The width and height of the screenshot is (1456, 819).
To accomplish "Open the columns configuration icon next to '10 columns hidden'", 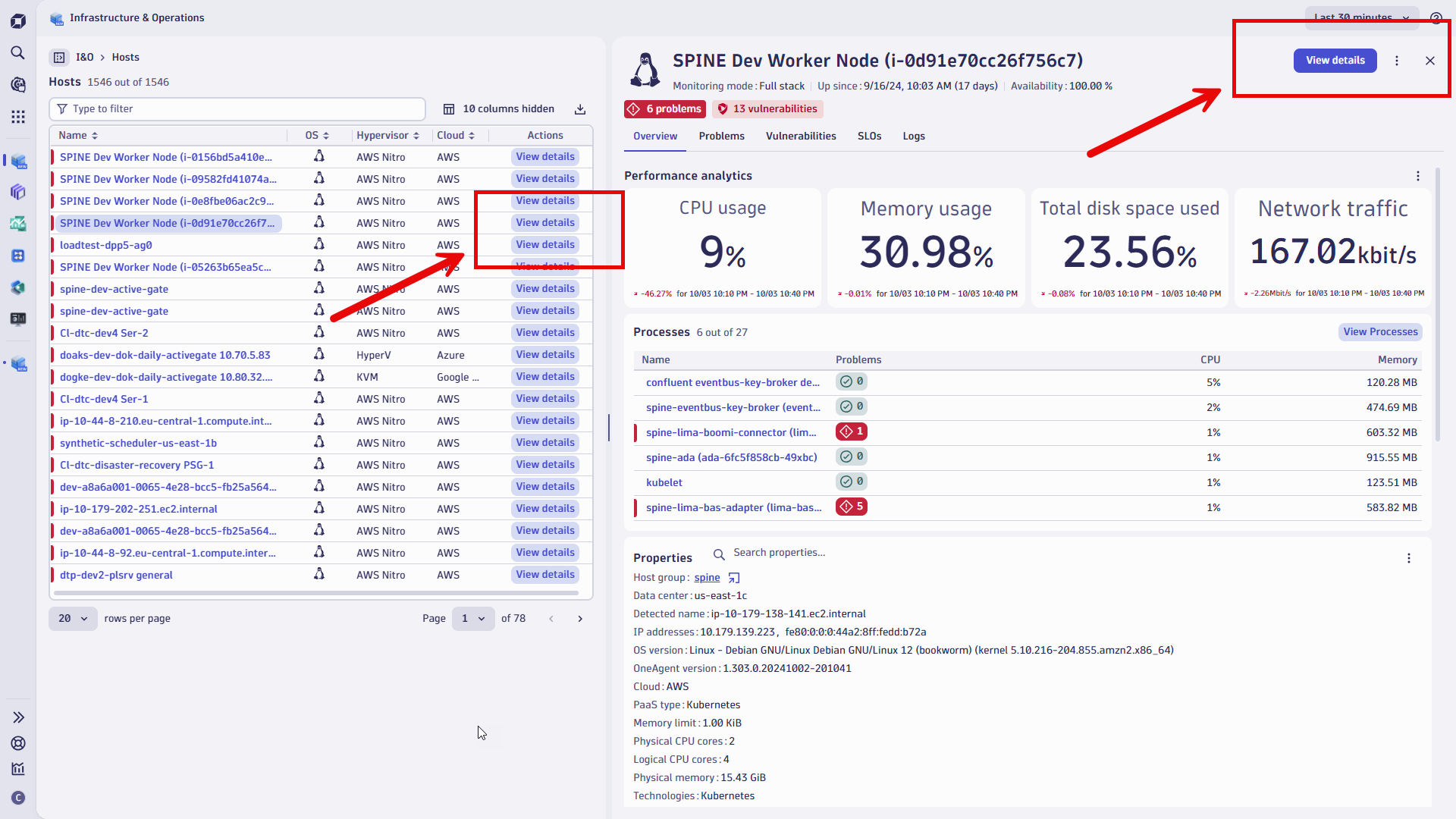I will tap(449, 109).
